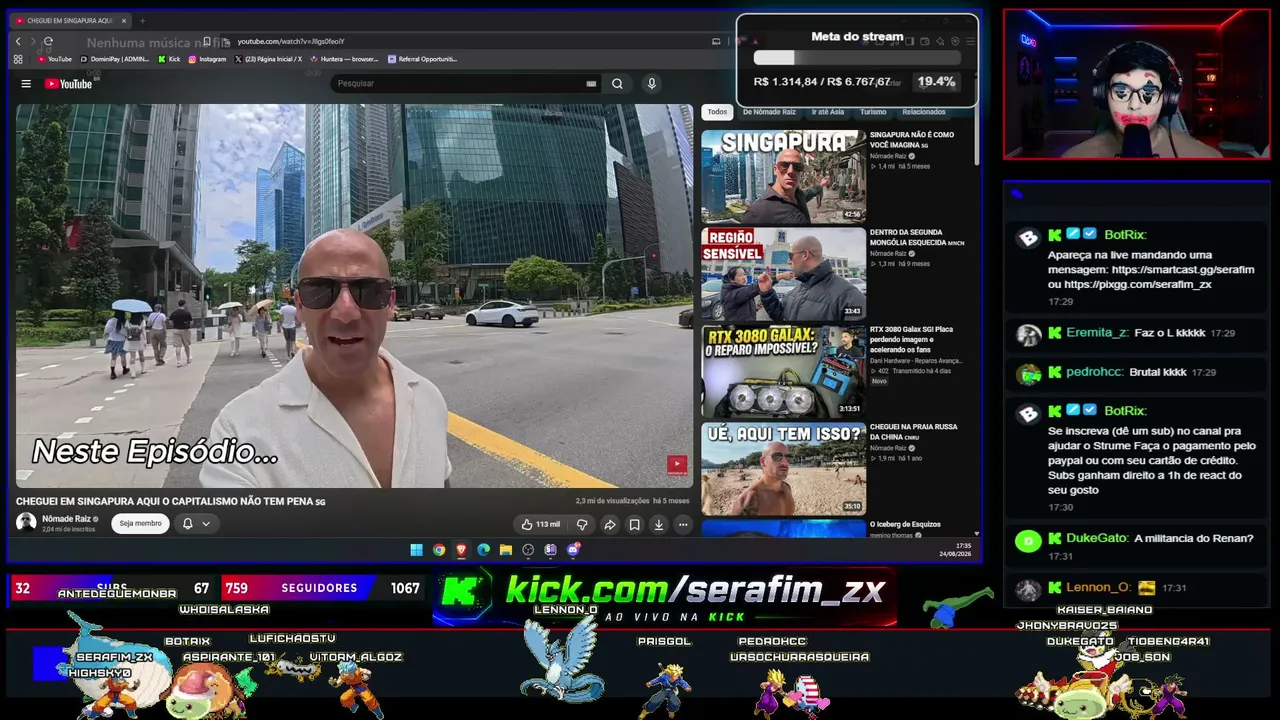Save the video with the bookmark icon
Image resolution: width=1280 pixels, height=720 pixels.
(x=634, y=524)
